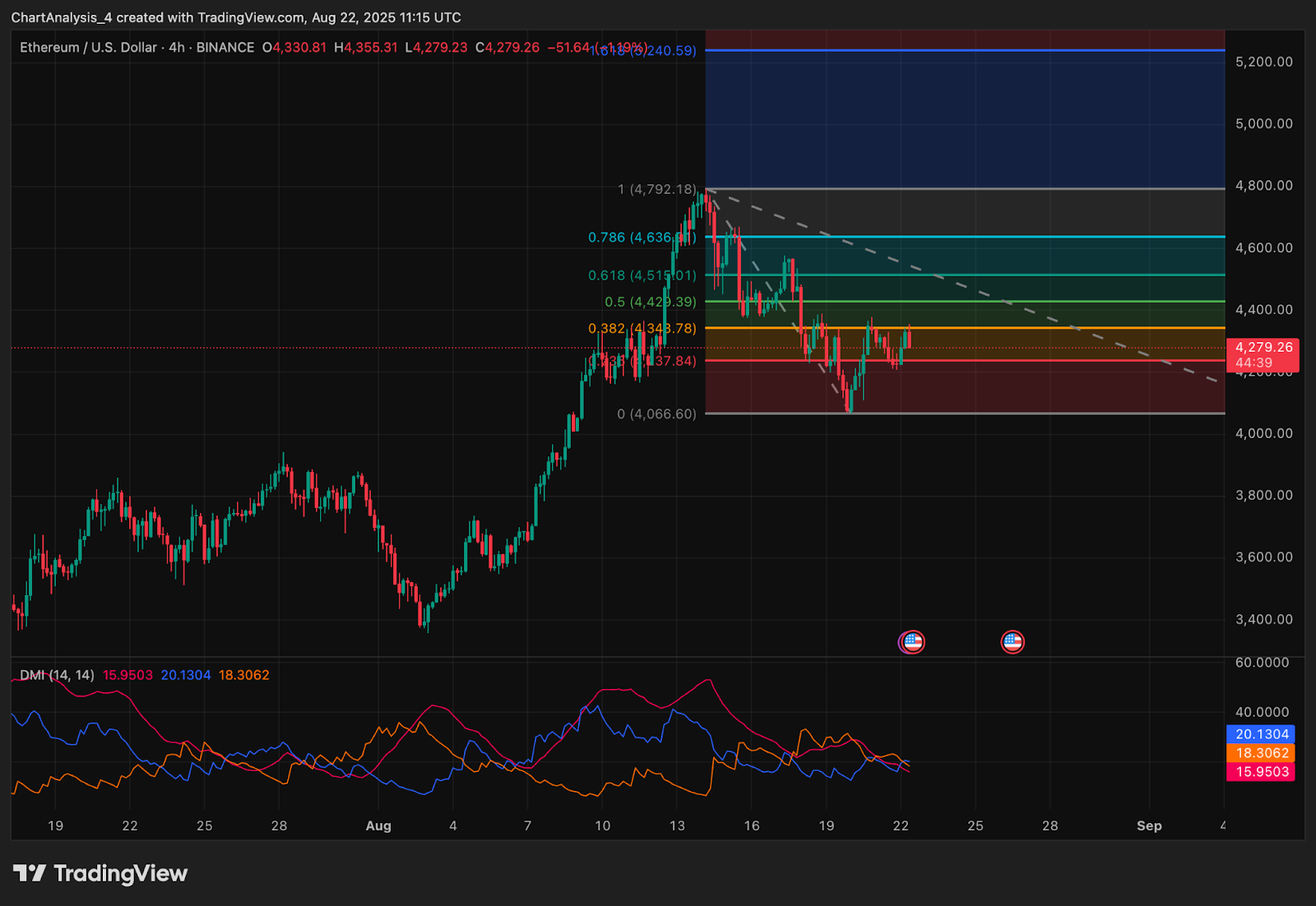Click the red current price label 4,279.26
This screenshot has height=906, width=1316.
[x=1263, y=348]
